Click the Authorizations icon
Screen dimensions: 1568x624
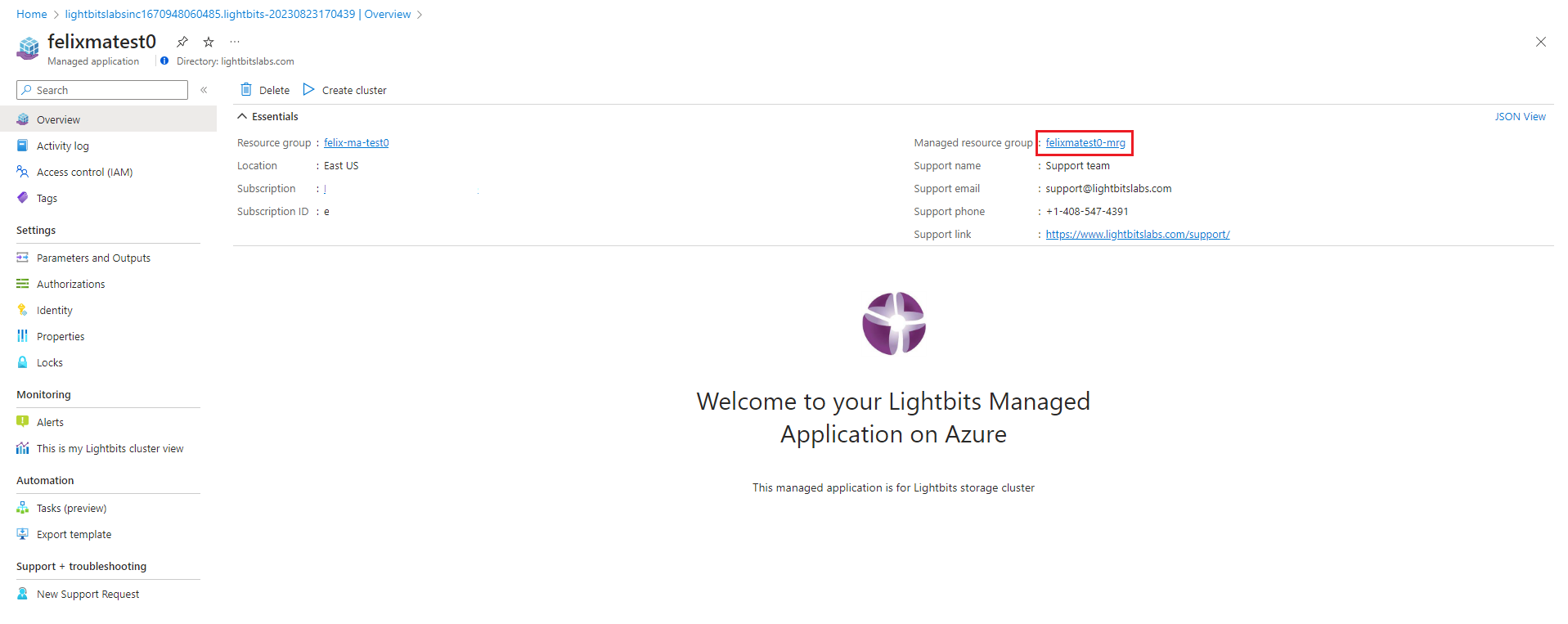[23, 284]
